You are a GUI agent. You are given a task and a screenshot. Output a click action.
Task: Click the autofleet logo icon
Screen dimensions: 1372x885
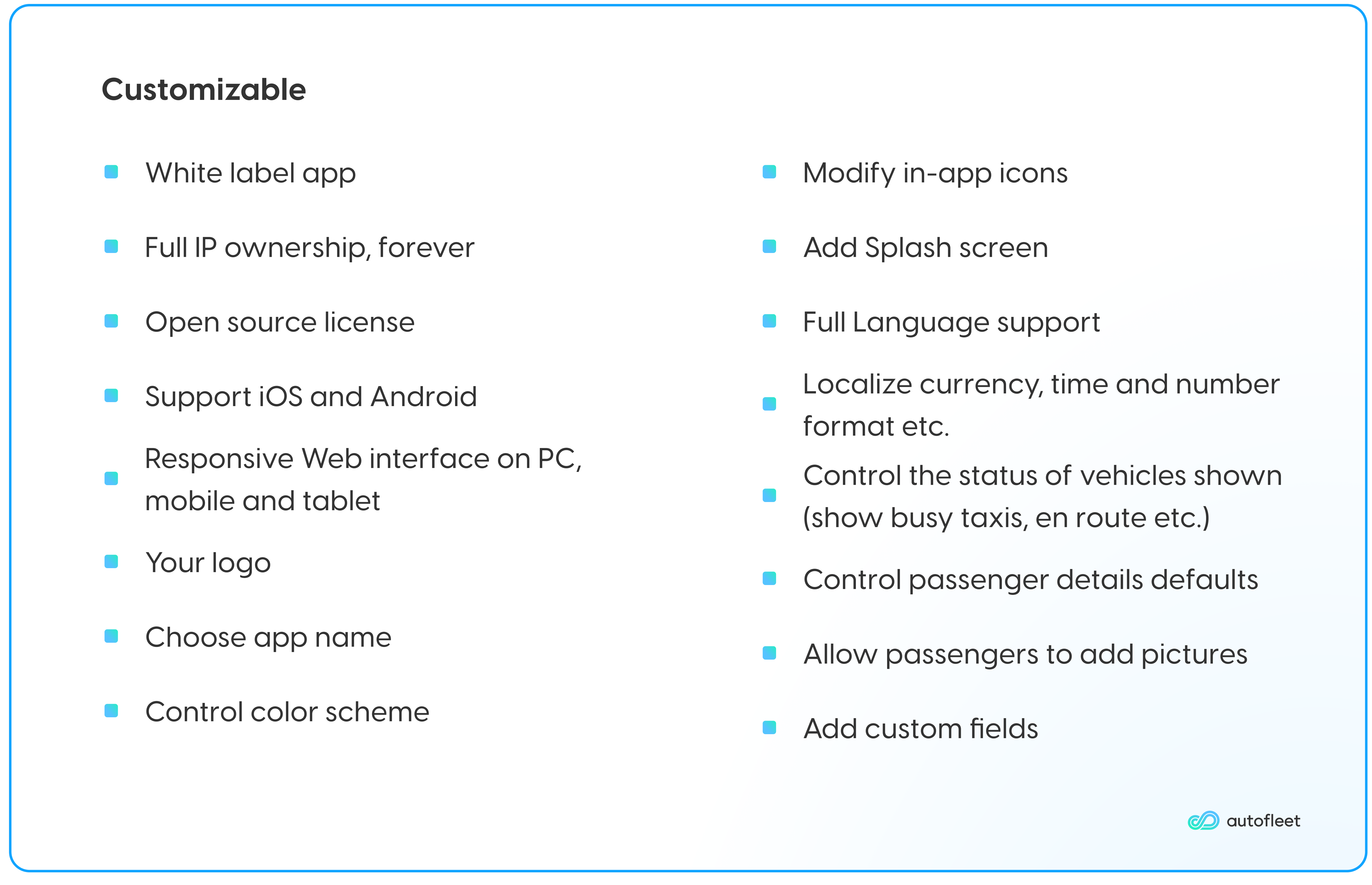[1203, 821]
